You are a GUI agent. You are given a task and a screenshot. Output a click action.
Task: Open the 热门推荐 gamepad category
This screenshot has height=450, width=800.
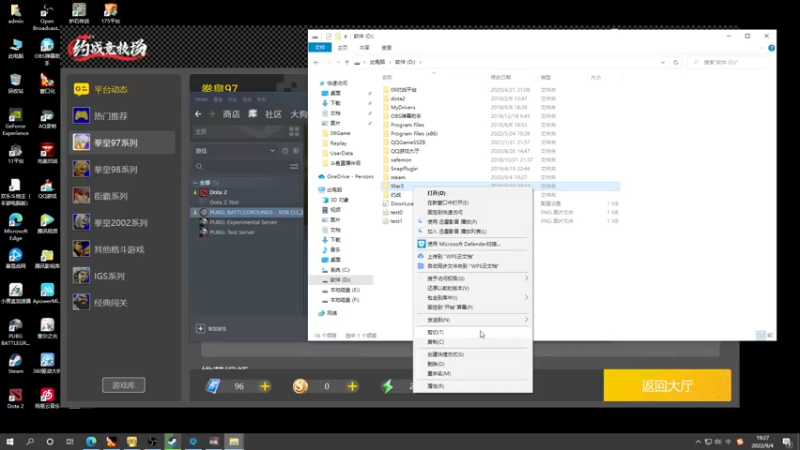pos(122,116)
